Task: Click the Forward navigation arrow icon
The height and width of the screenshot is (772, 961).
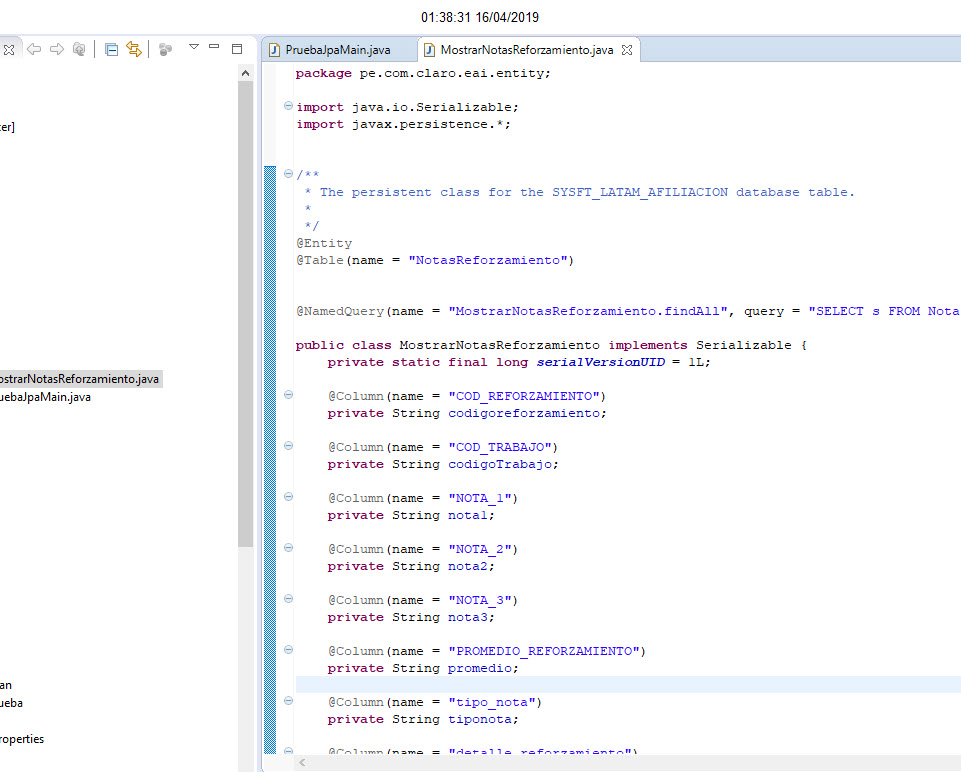Action: (57, 49)
